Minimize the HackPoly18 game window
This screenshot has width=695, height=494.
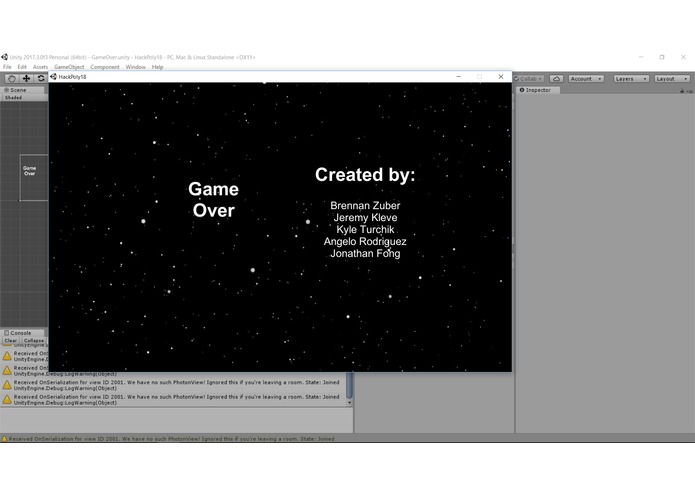pos(459,77)
